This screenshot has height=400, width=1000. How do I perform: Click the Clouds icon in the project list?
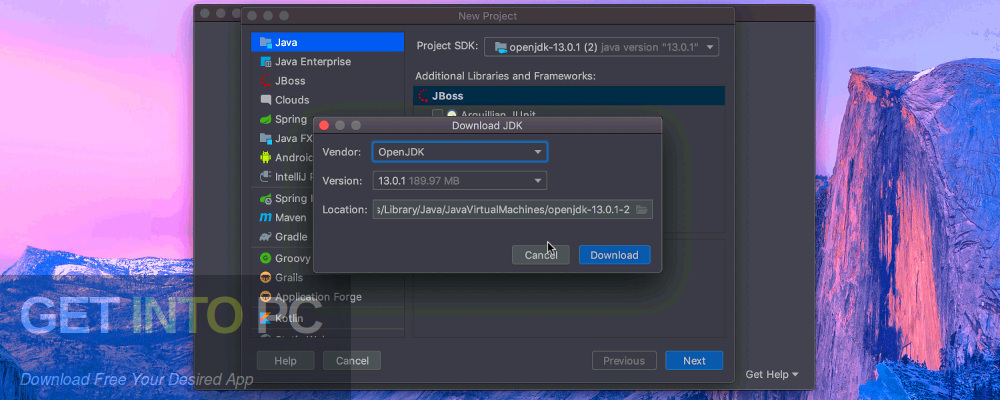(x=265, y=100)
